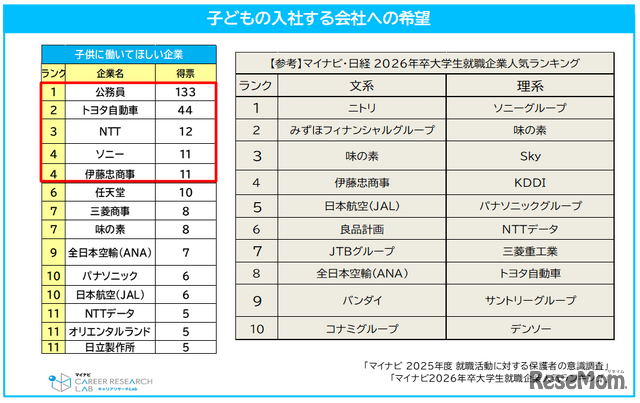Click the 子供に働いてほしい企業 blue table header

pyautogui.click(x=129, y=54)
